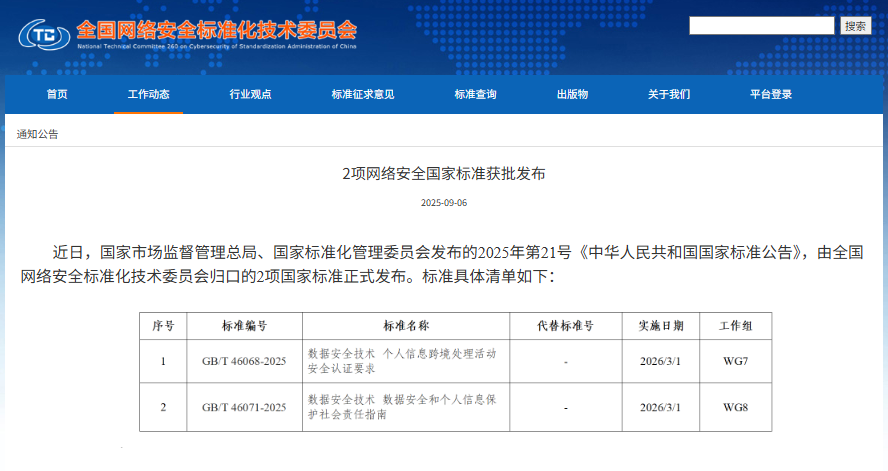Click the 全国网络安全标准化技术委员会 site title
Viewport: 888px width, 471px height.
click(217, 30)
